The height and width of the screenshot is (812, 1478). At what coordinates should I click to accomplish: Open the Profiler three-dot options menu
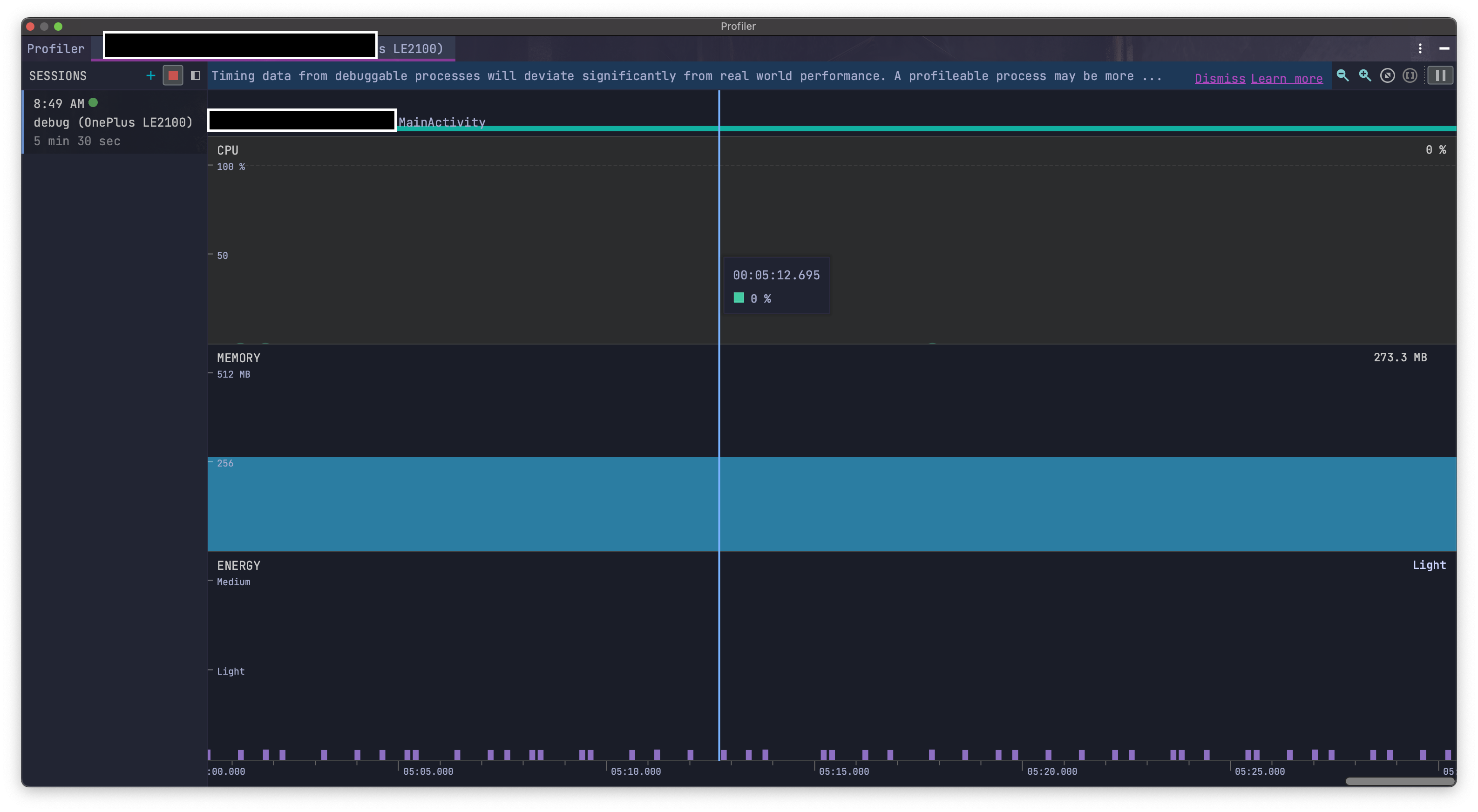1420,48
